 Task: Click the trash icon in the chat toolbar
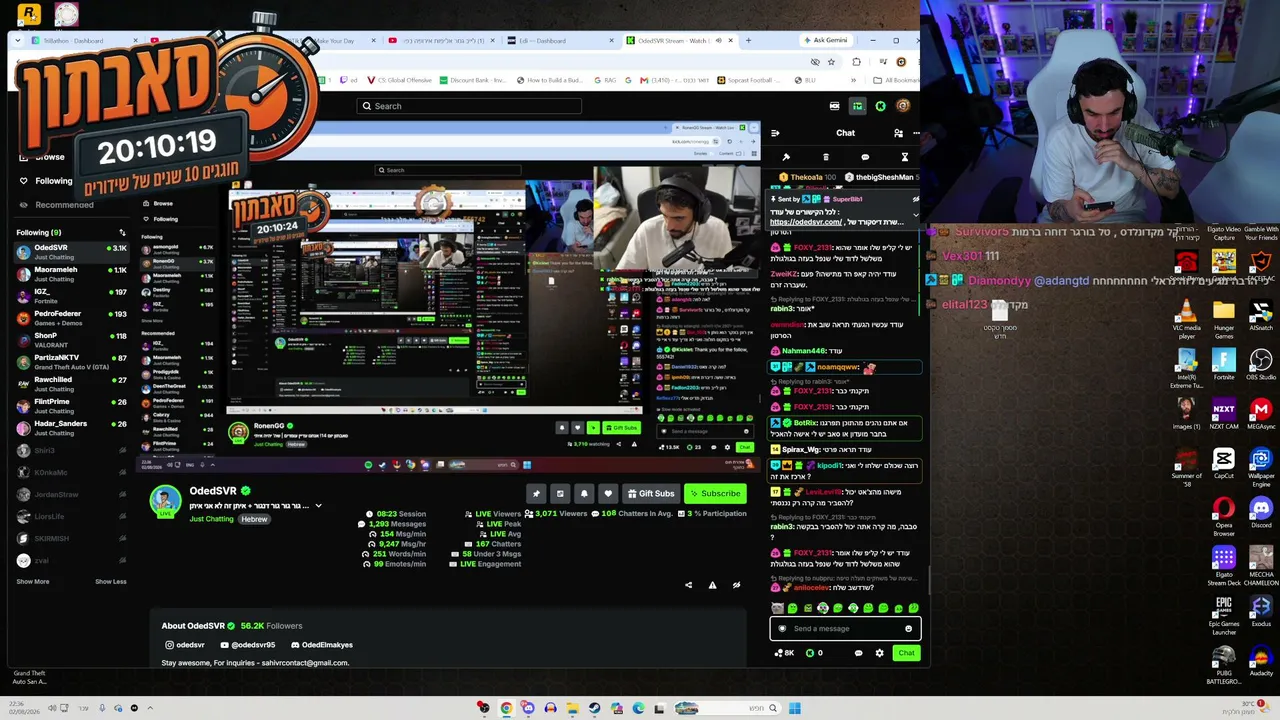pyautogui.click(x=825, y=157)
